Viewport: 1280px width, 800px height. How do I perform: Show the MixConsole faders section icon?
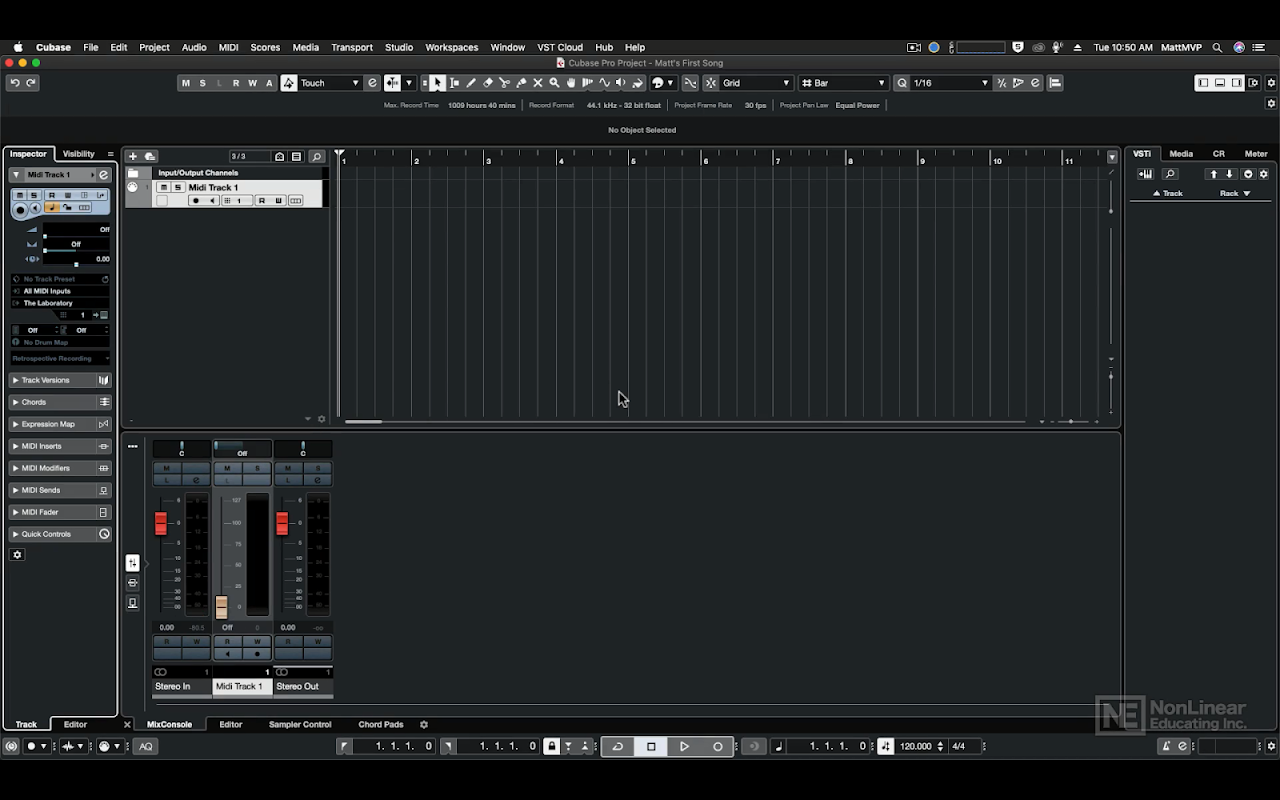pyautogui.click(x=133, y=563)
